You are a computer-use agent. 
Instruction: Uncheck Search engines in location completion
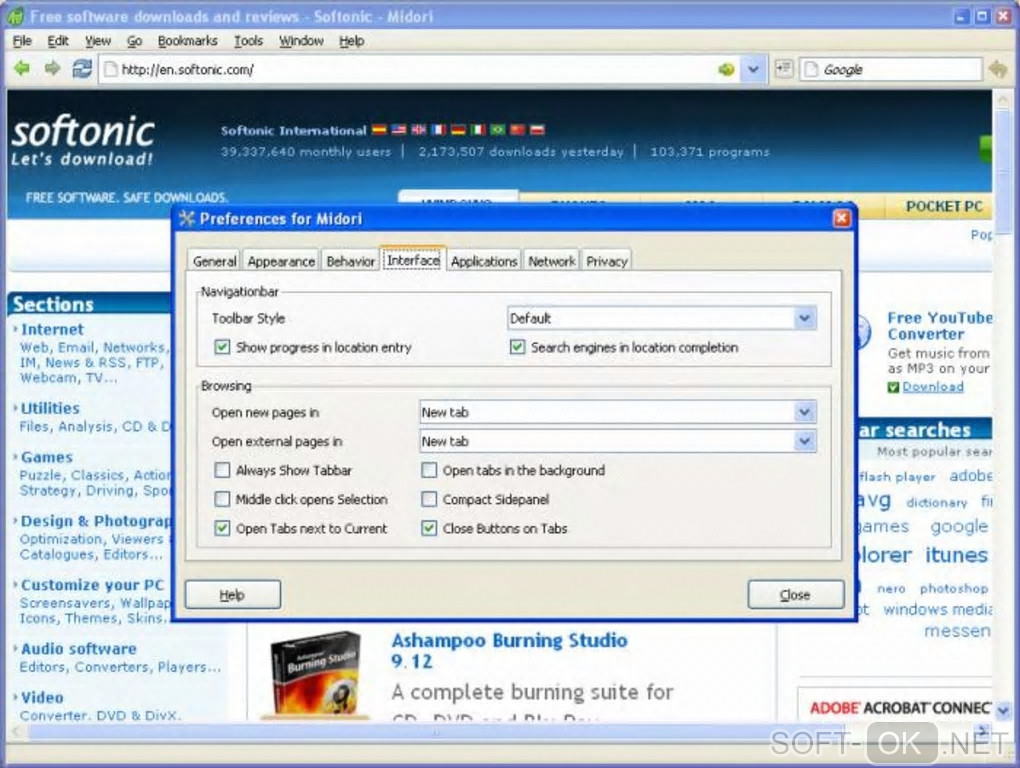[x=517, y=347]
